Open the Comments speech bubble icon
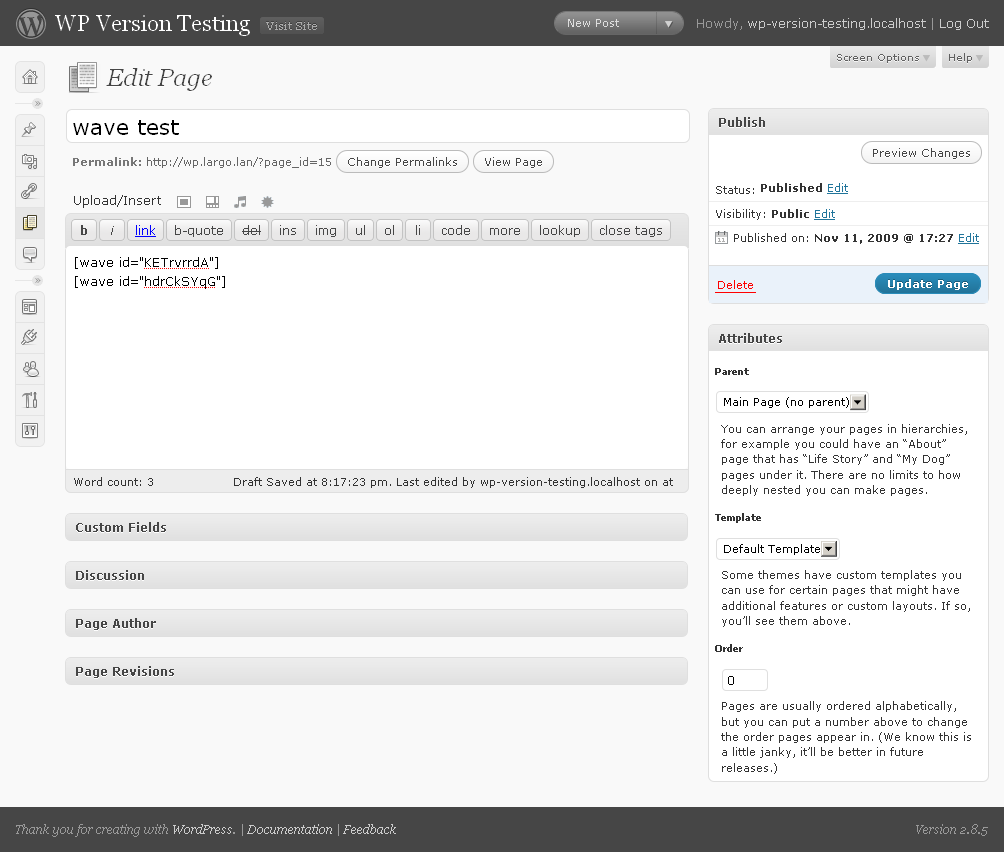 (29, 254)
